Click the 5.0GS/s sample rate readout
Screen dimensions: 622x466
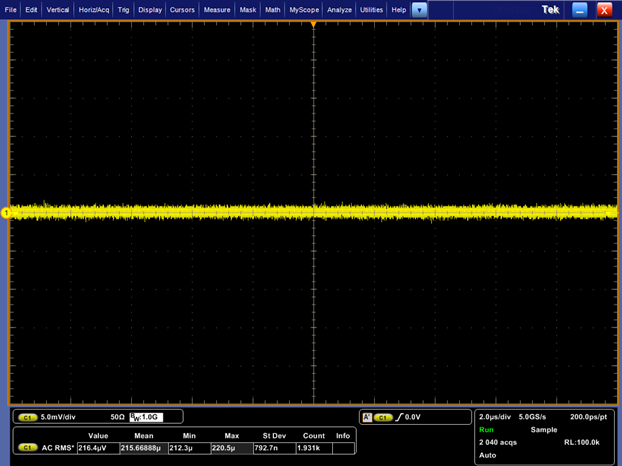(532, 417)
